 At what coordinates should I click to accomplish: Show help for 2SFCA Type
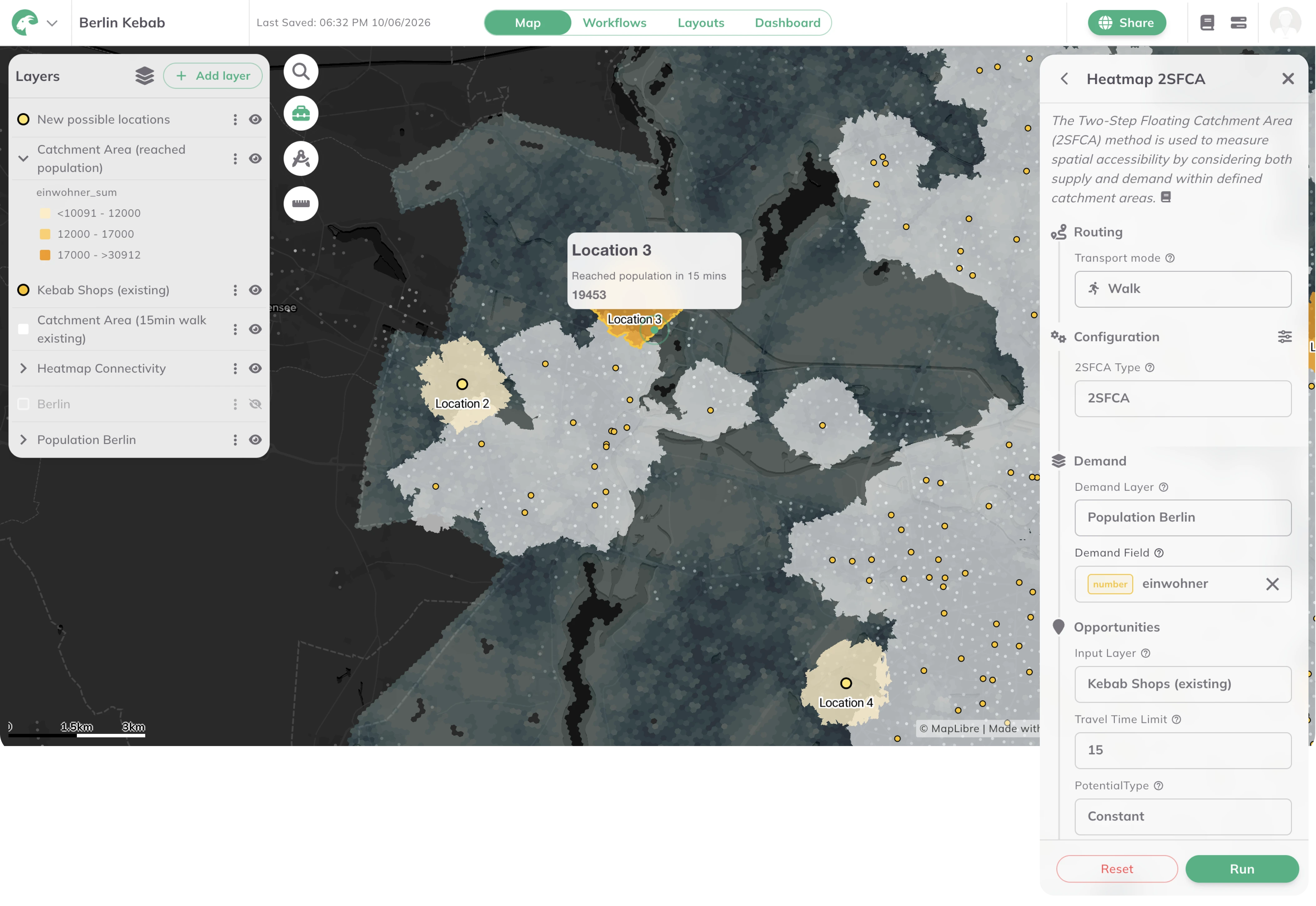pyautogui.click(x=1150, y=368)
